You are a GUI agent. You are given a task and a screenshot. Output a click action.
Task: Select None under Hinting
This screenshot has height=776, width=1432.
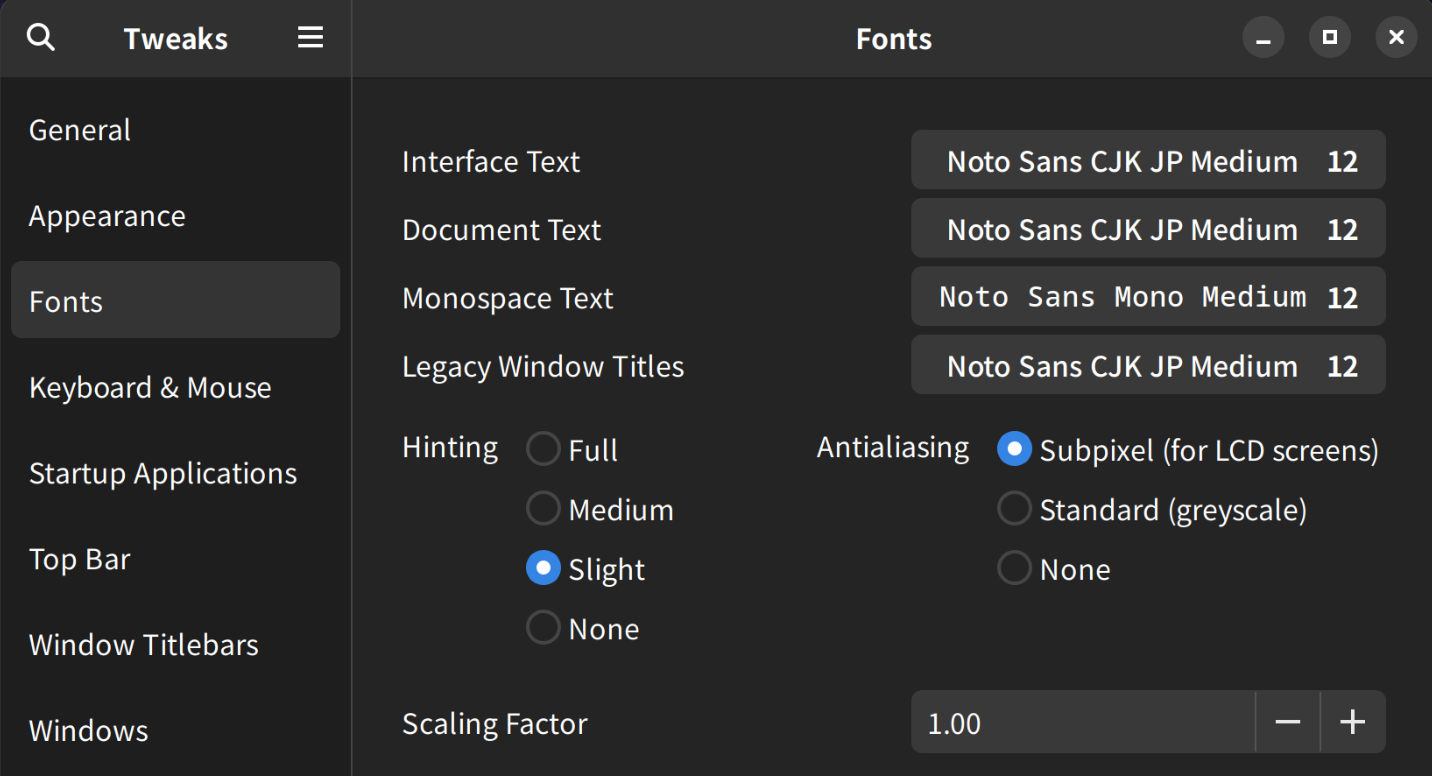pyautogui.click(x=583, y=629)
